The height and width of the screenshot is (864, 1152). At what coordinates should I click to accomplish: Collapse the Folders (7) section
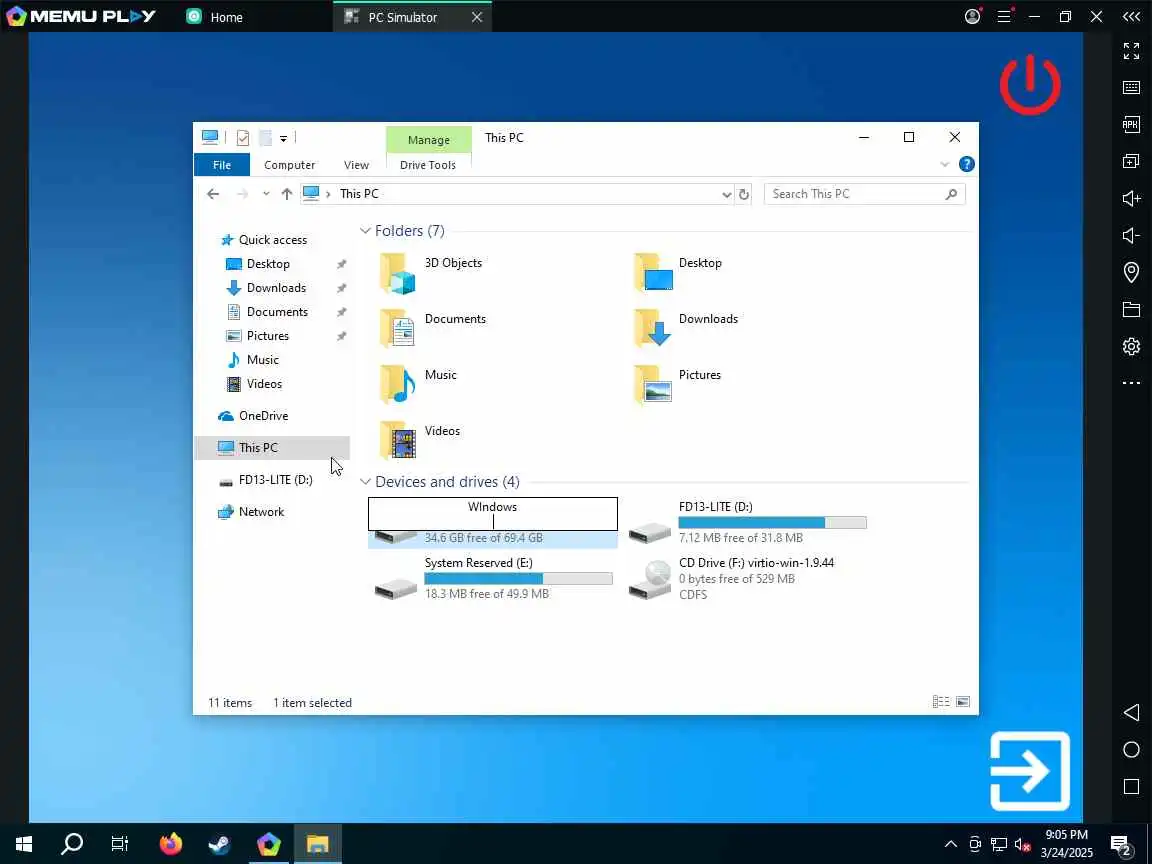(365, 231)
